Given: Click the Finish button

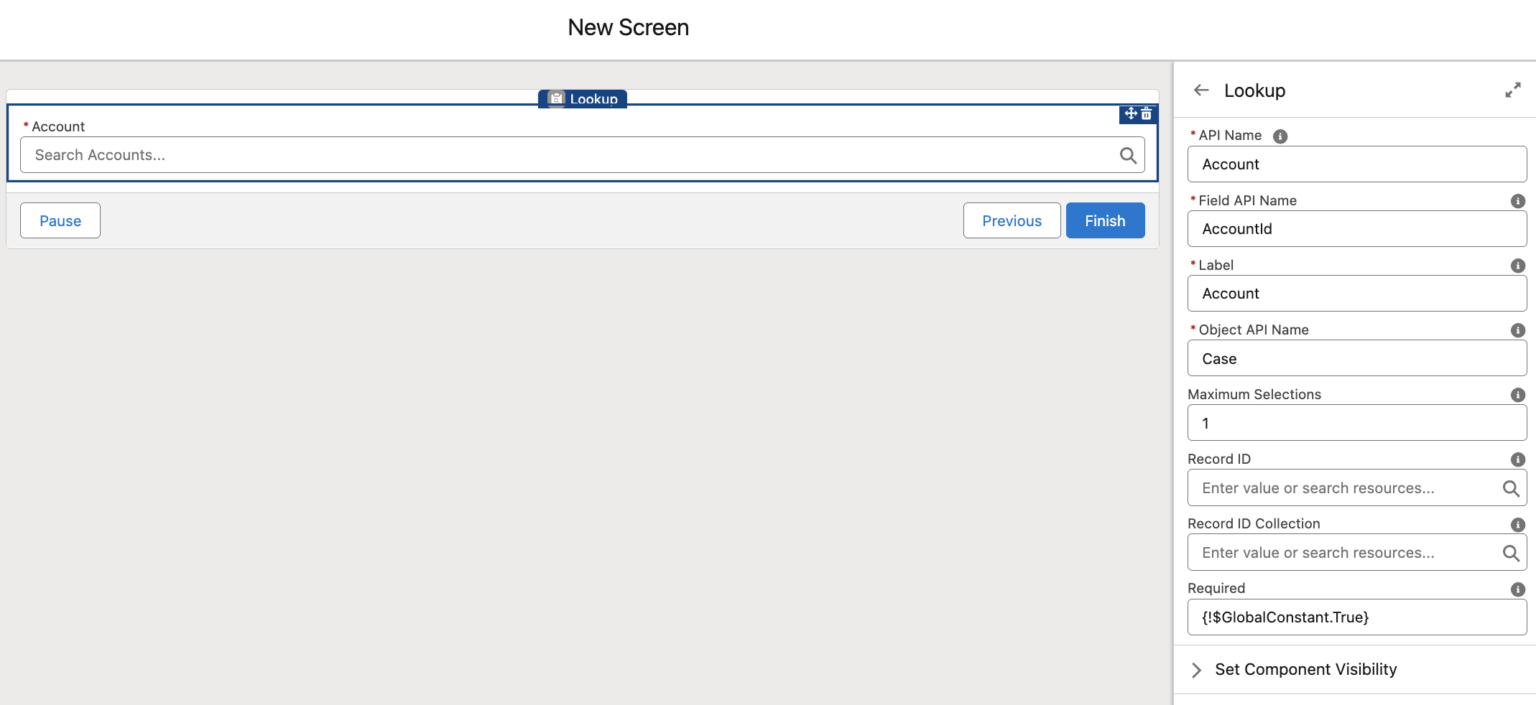Looking at the screenshot, I should click(1105, 220).
